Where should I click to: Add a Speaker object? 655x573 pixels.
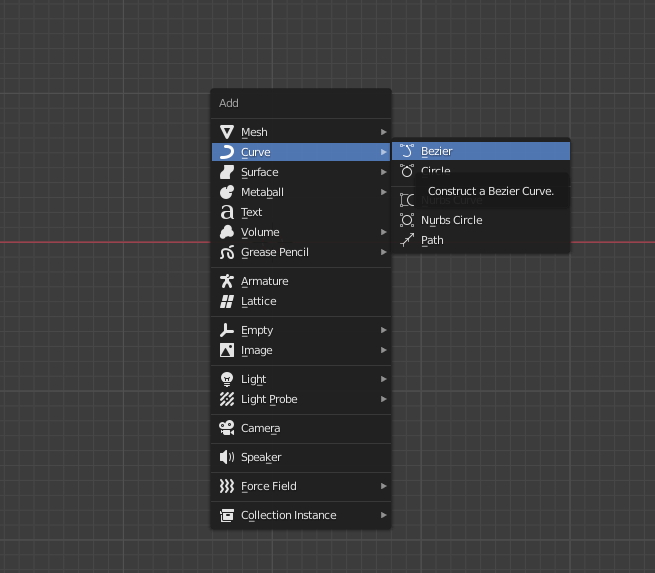coord(301,457)
